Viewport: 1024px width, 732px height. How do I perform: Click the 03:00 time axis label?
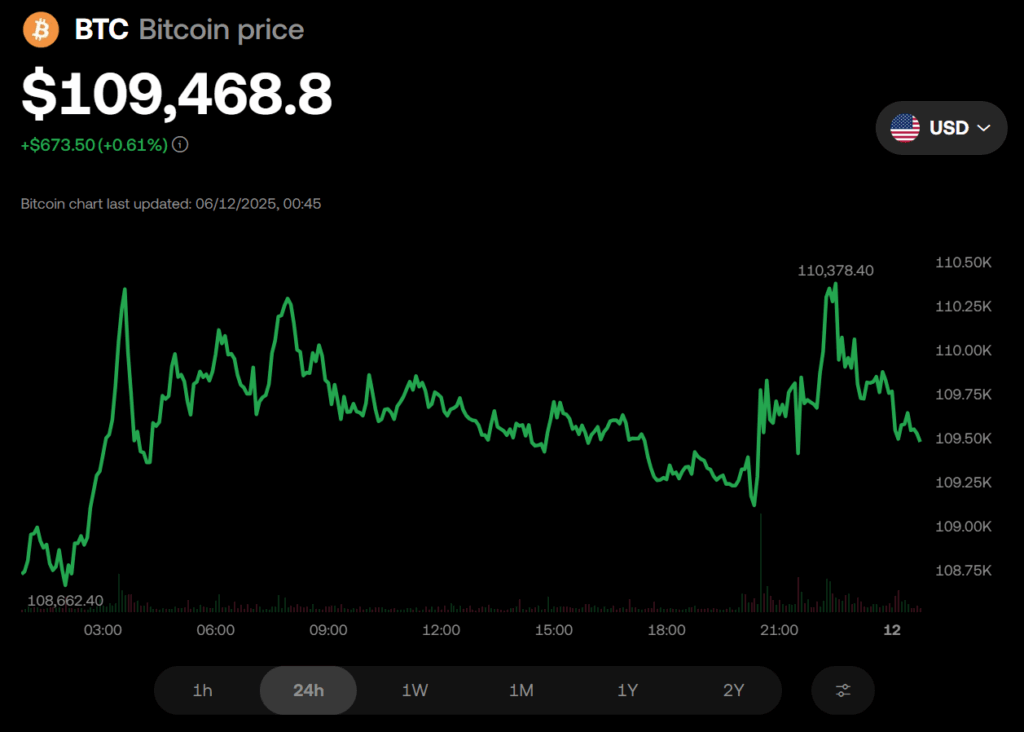pos(103,630)
